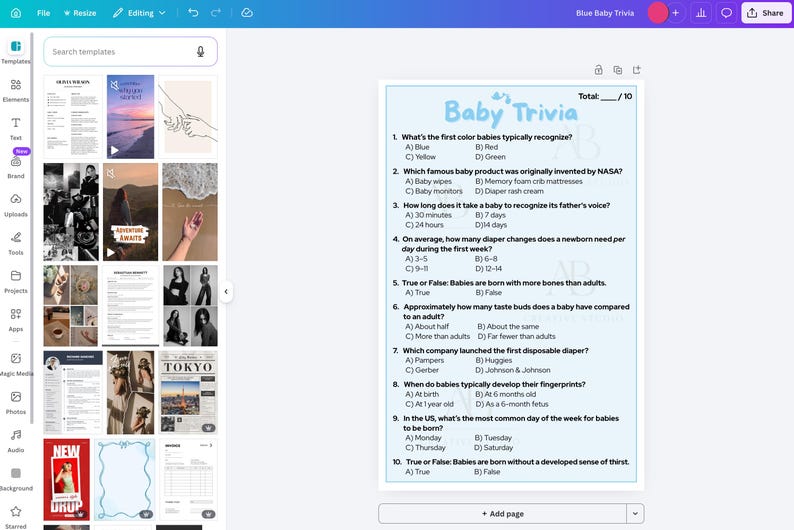Select the Olivia Wilson resume template
Viewport: 794px width, 530px height.
coord(72,117)
